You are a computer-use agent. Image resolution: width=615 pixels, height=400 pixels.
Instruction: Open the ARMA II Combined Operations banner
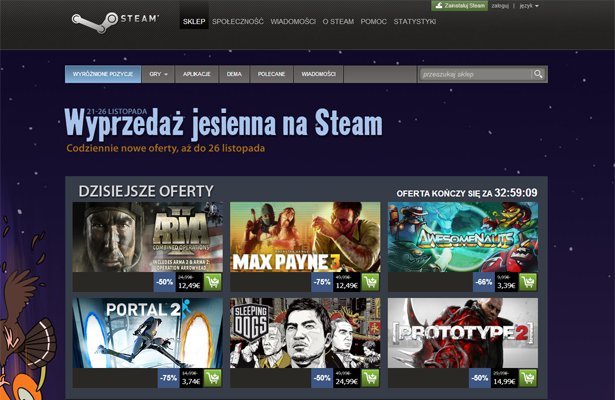coord(148,237)
